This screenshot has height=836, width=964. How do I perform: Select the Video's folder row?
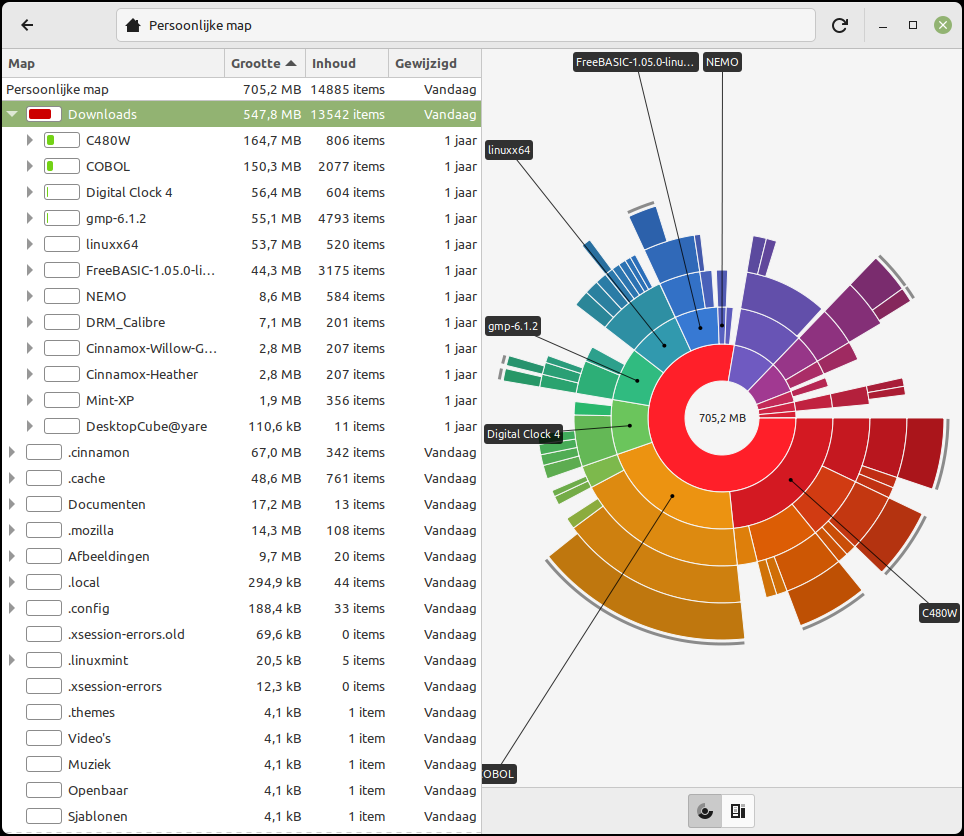tap(242, 738)
